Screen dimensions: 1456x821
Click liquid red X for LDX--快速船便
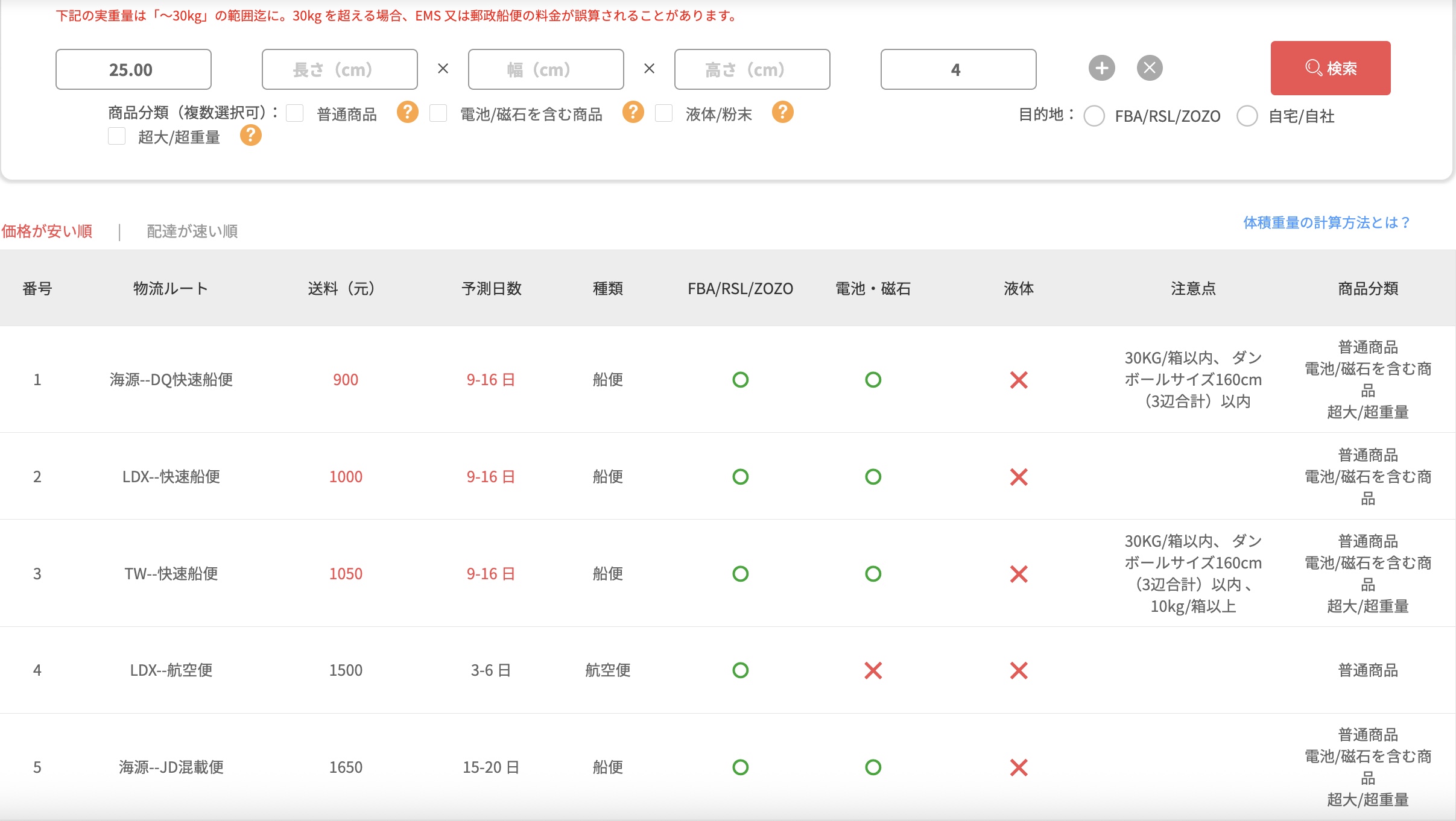point(1019,477)
